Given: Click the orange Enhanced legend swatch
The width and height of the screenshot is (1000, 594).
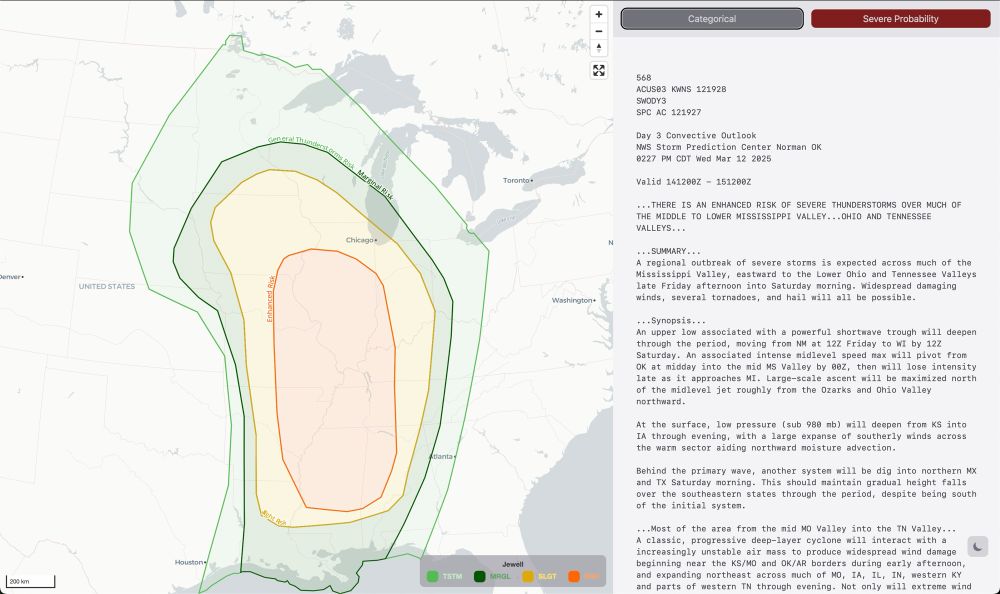Looking at the screenshot, I should tap(574, 577).
